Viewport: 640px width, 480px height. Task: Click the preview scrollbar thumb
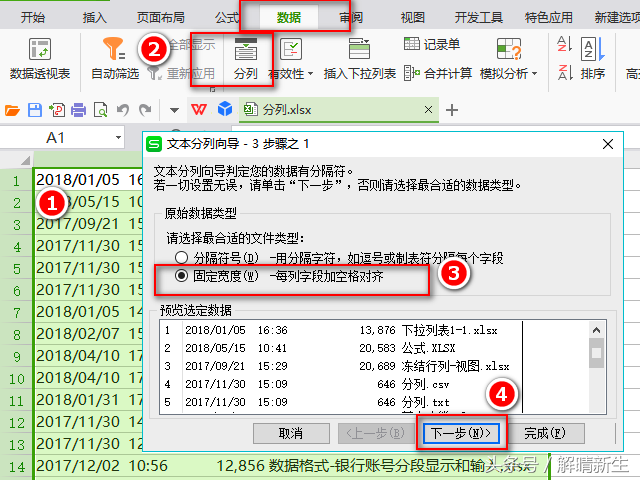coord(596,353)
